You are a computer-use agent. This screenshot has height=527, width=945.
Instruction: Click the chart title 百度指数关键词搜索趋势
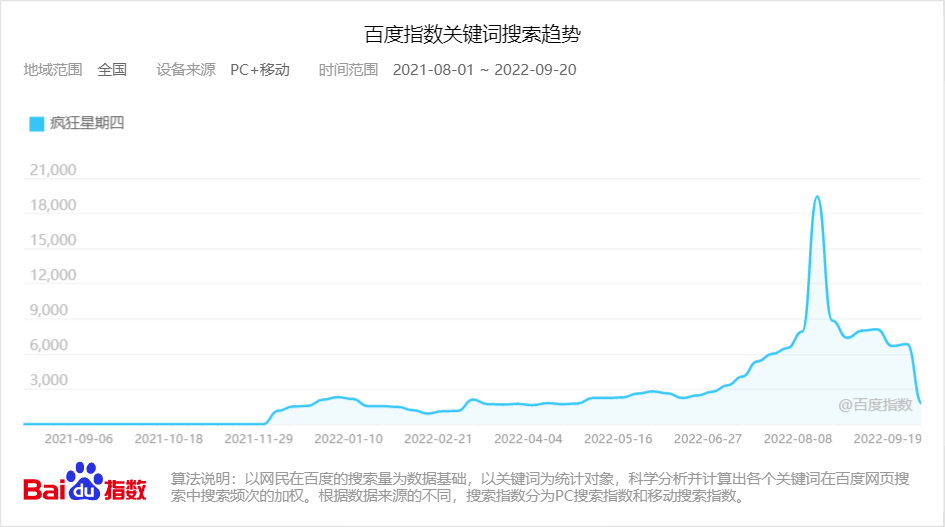pyautogui.click(x=472, y=34)
